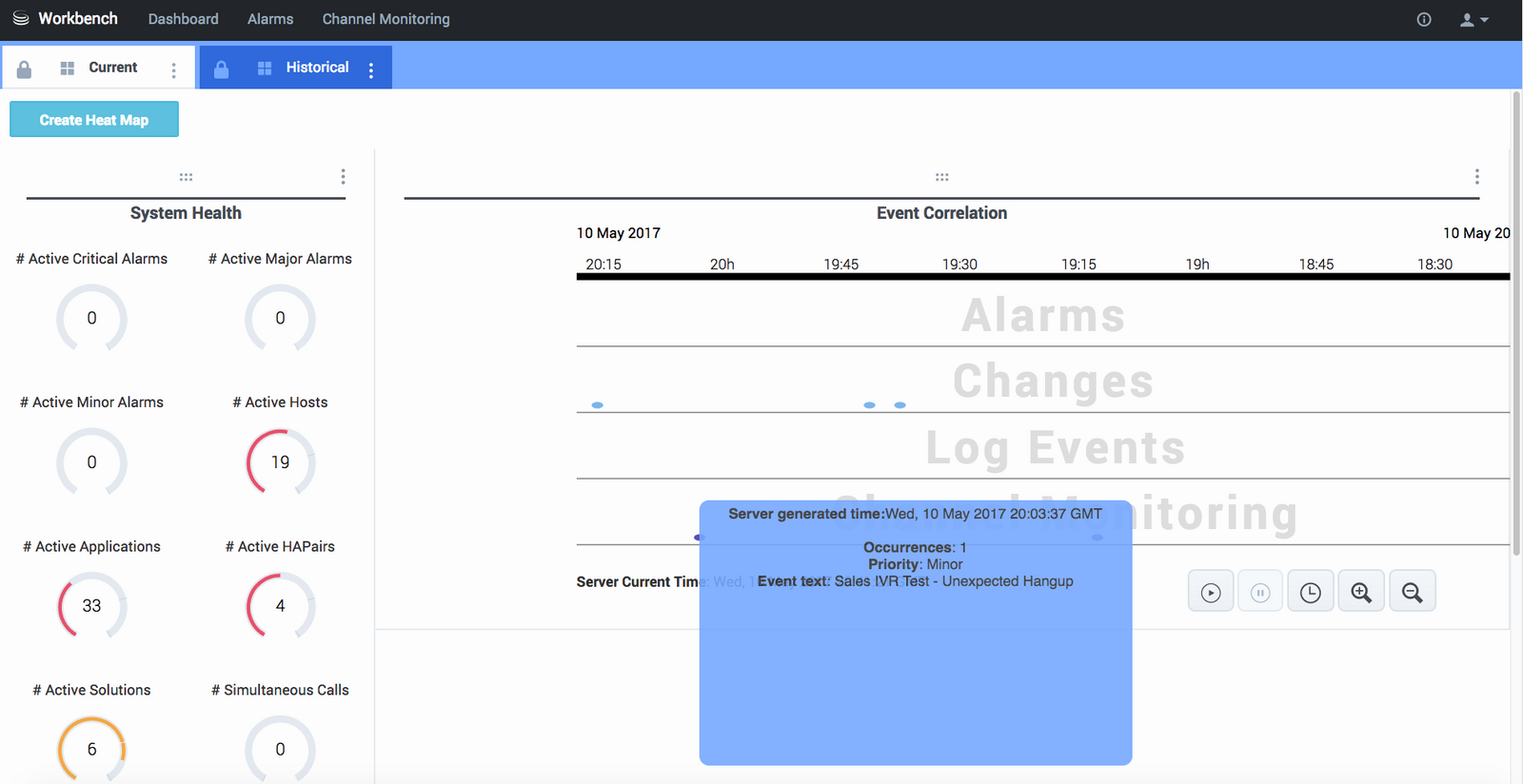Click the 18:45 timeline label
The height and width of the screenshot is (784, 1523).
[1316, 265]
